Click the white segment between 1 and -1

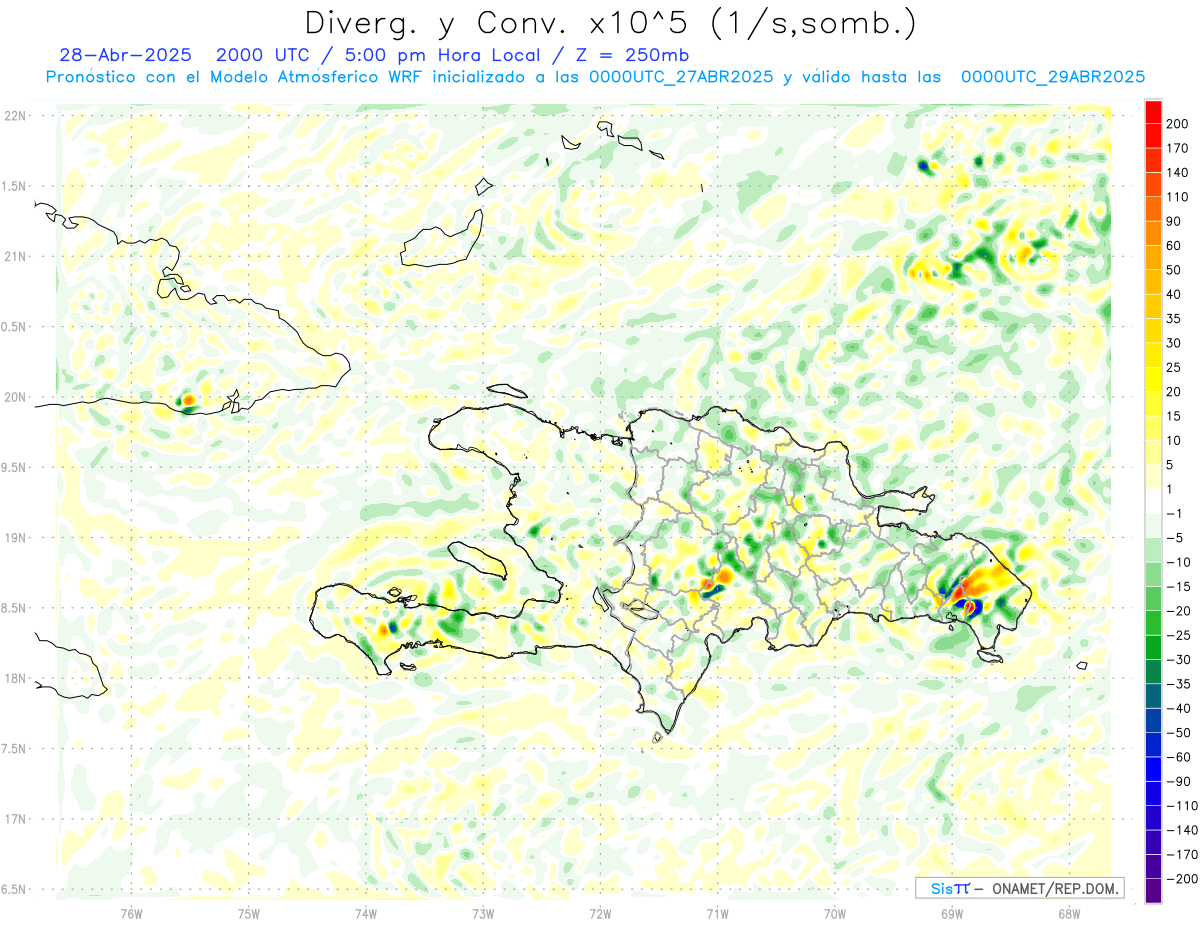coord(1153,502)
